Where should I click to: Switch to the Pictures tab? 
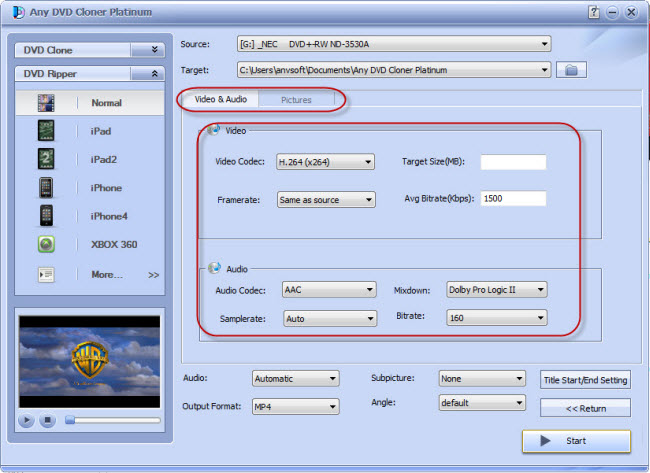click(x=296, y=100)
